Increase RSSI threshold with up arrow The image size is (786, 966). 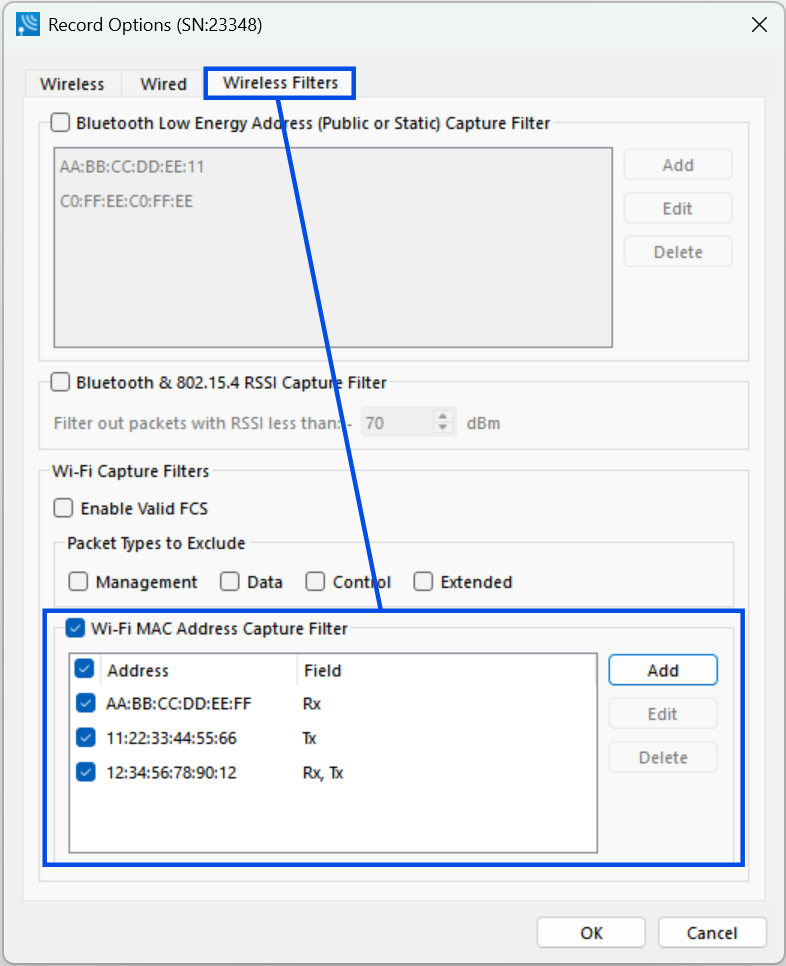pos(443,416)
